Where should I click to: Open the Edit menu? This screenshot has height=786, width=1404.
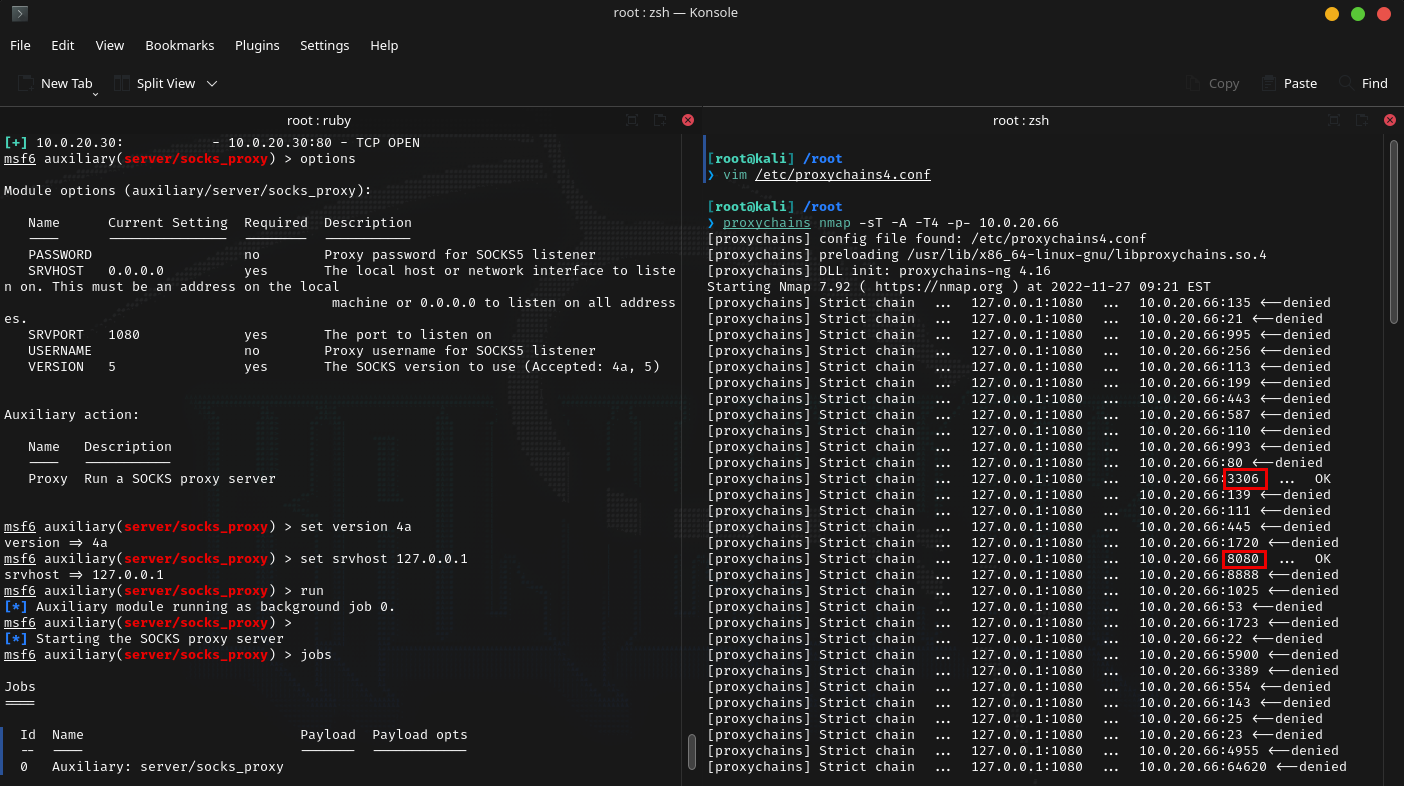pos(63,46)
